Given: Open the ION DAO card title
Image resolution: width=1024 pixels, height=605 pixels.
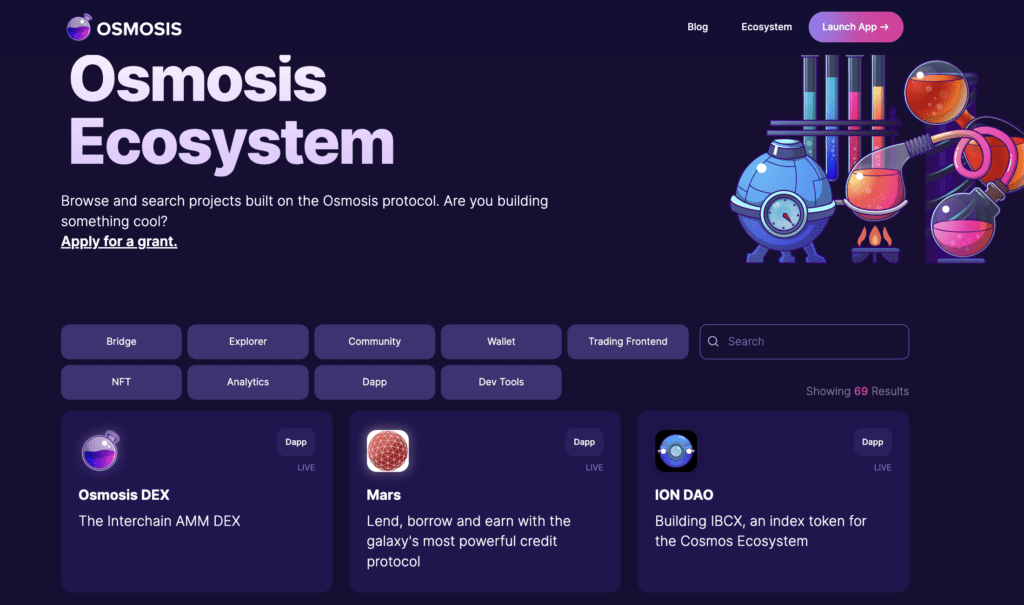Looking at the screenshot, I should pyautogui.click(x=684, y=495).
